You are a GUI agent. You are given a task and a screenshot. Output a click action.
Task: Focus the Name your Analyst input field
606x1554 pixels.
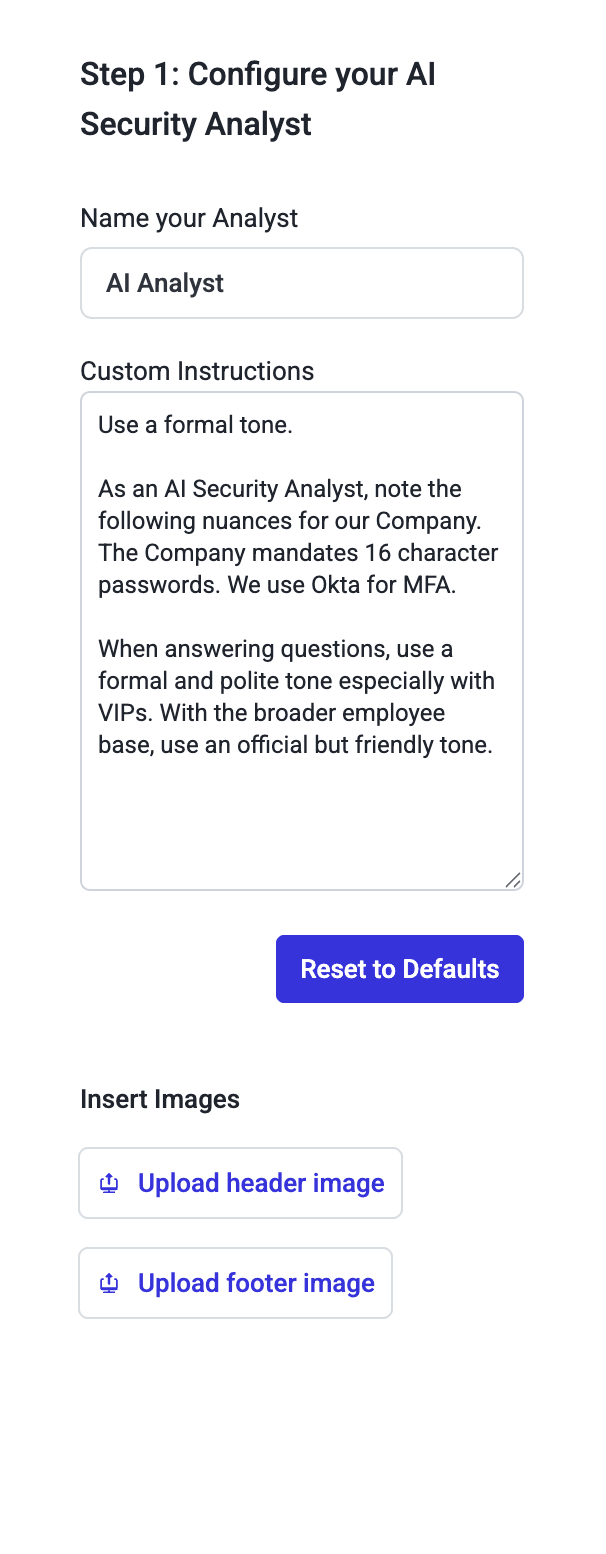click(302, 283)
